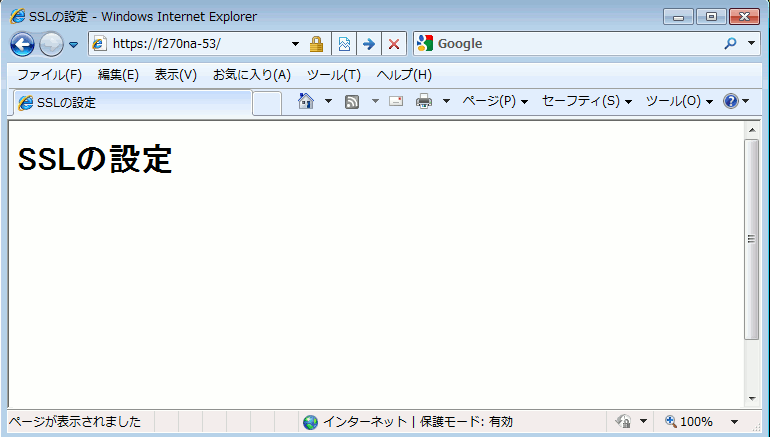Image resolution: width=770 pixels, height=437 pixels.
Task: Click the Compatibility View icon
Action: point(344,44)
